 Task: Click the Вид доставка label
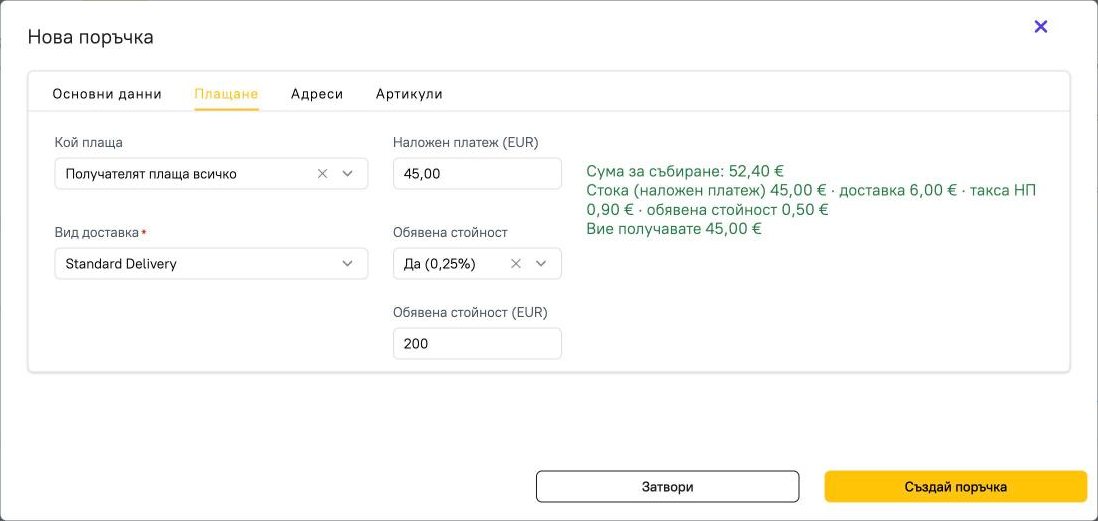tap(97, 232)
